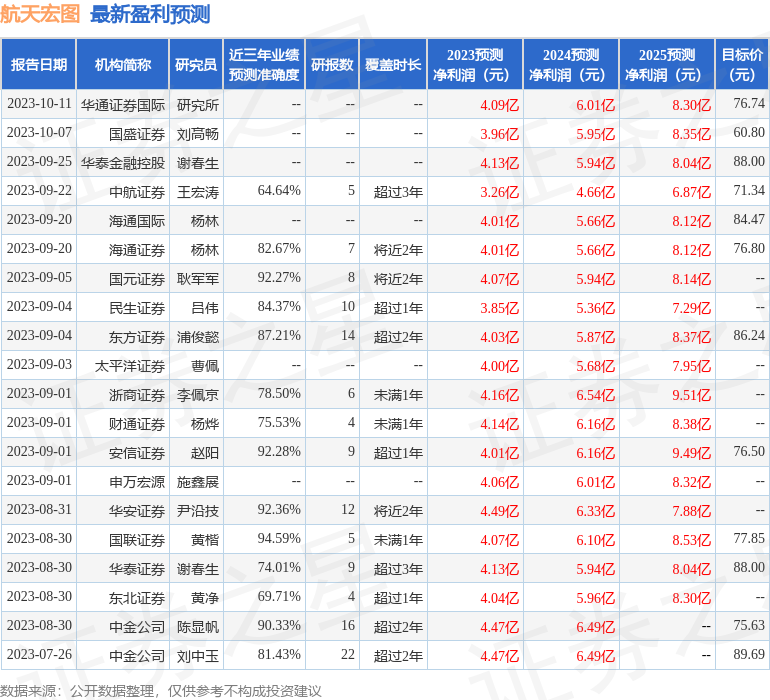Image resolution: width=770 pixels, height=700 pixels.
Task: Click the 研报数 column header
Action: pyautogui.click(x=332, y=64)
